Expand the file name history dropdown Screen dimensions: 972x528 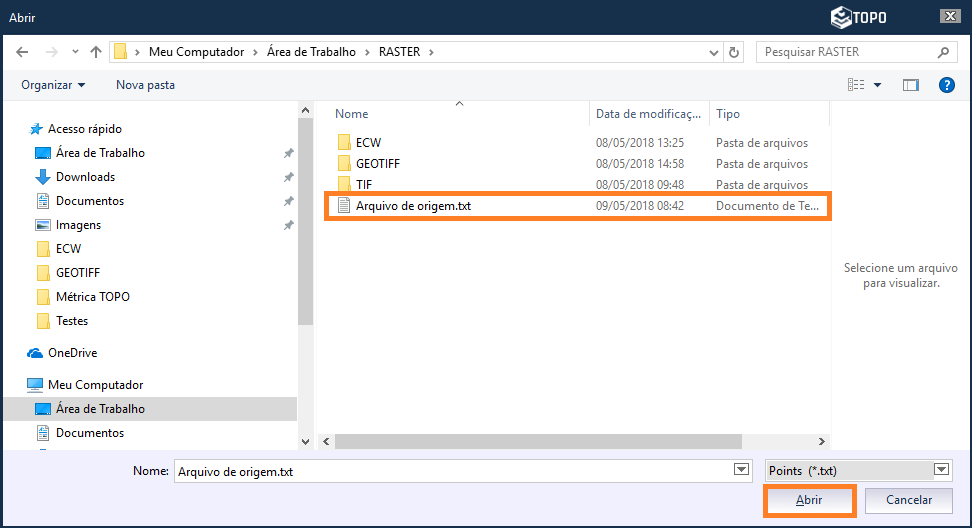pyautogui.click(x=741, y=470)
